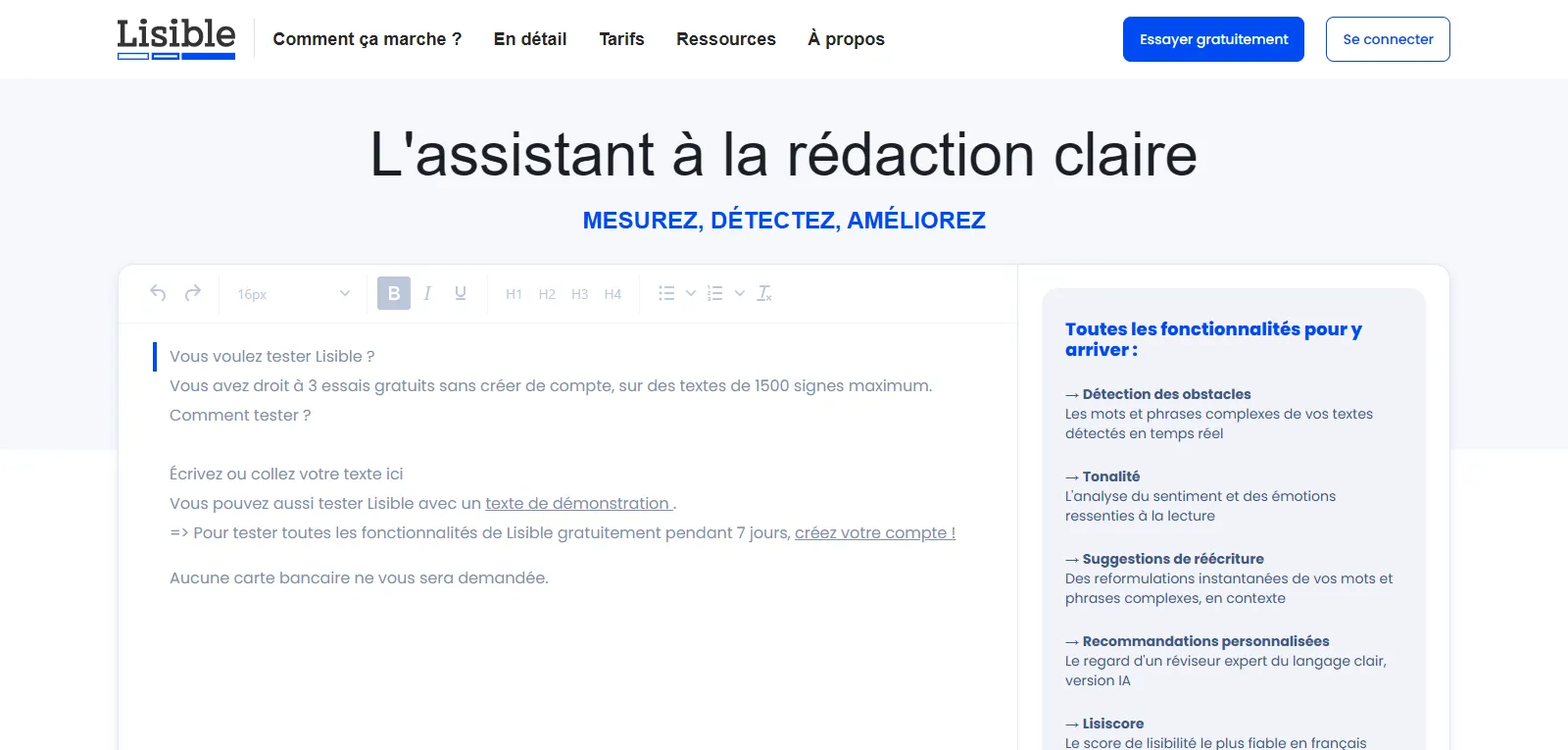Click MESUREZ, DÉTECTEZ, AMÉLIOREZ subtitle
Image resolution: width=1568 pixels, height=750 pixels.
(x=784, y=221)
